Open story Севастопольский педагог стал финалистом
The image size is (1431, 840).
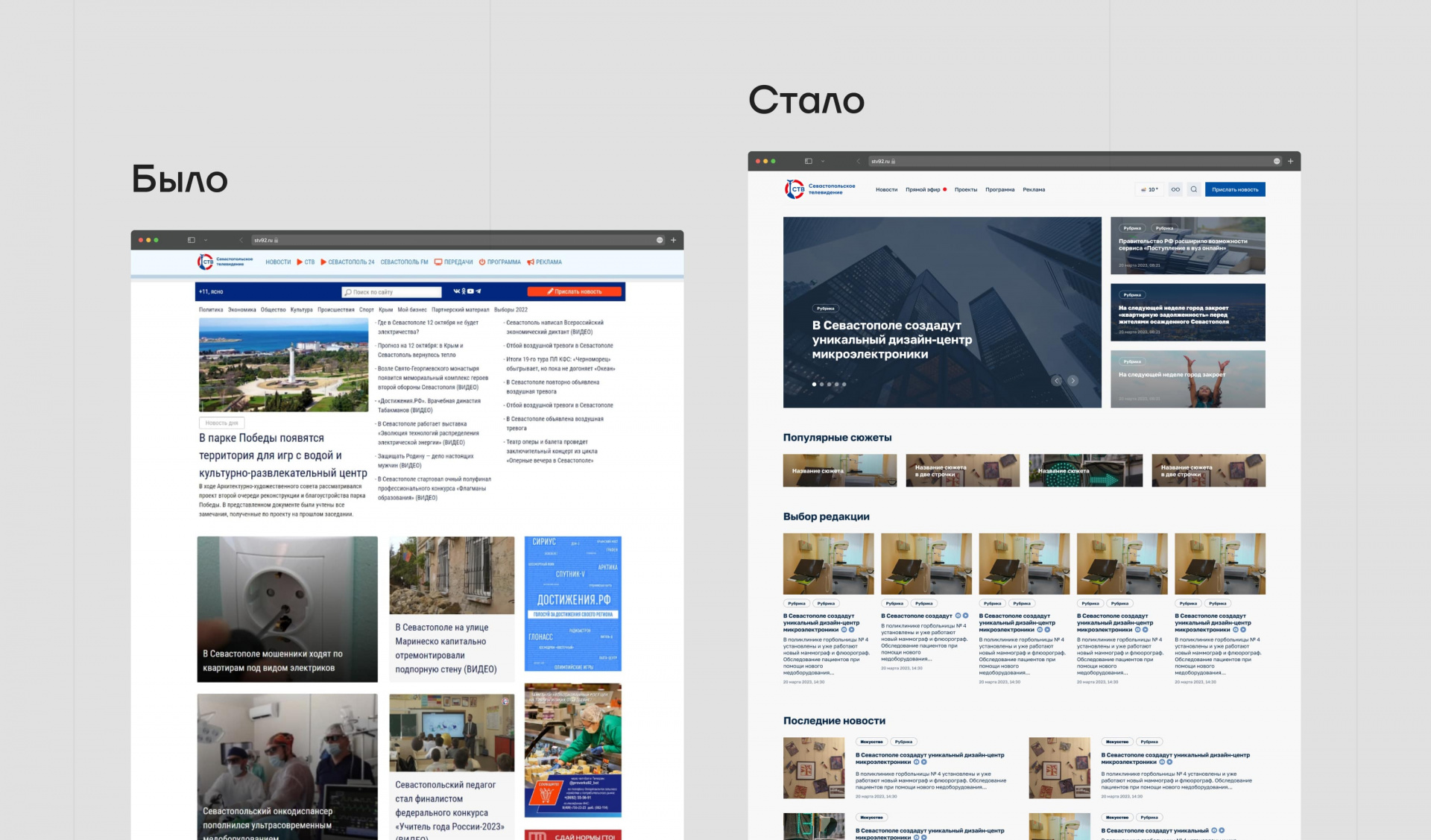[x=452, y=768]
